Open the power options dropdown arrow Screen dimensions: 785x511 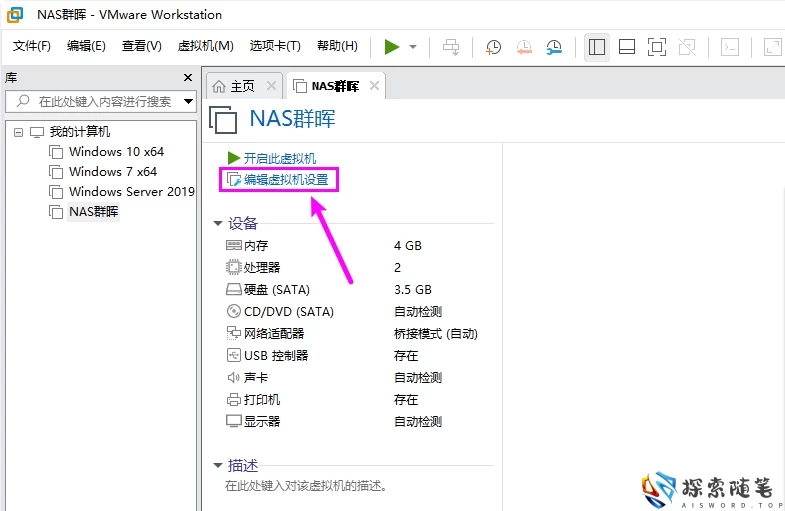point(413,47)
